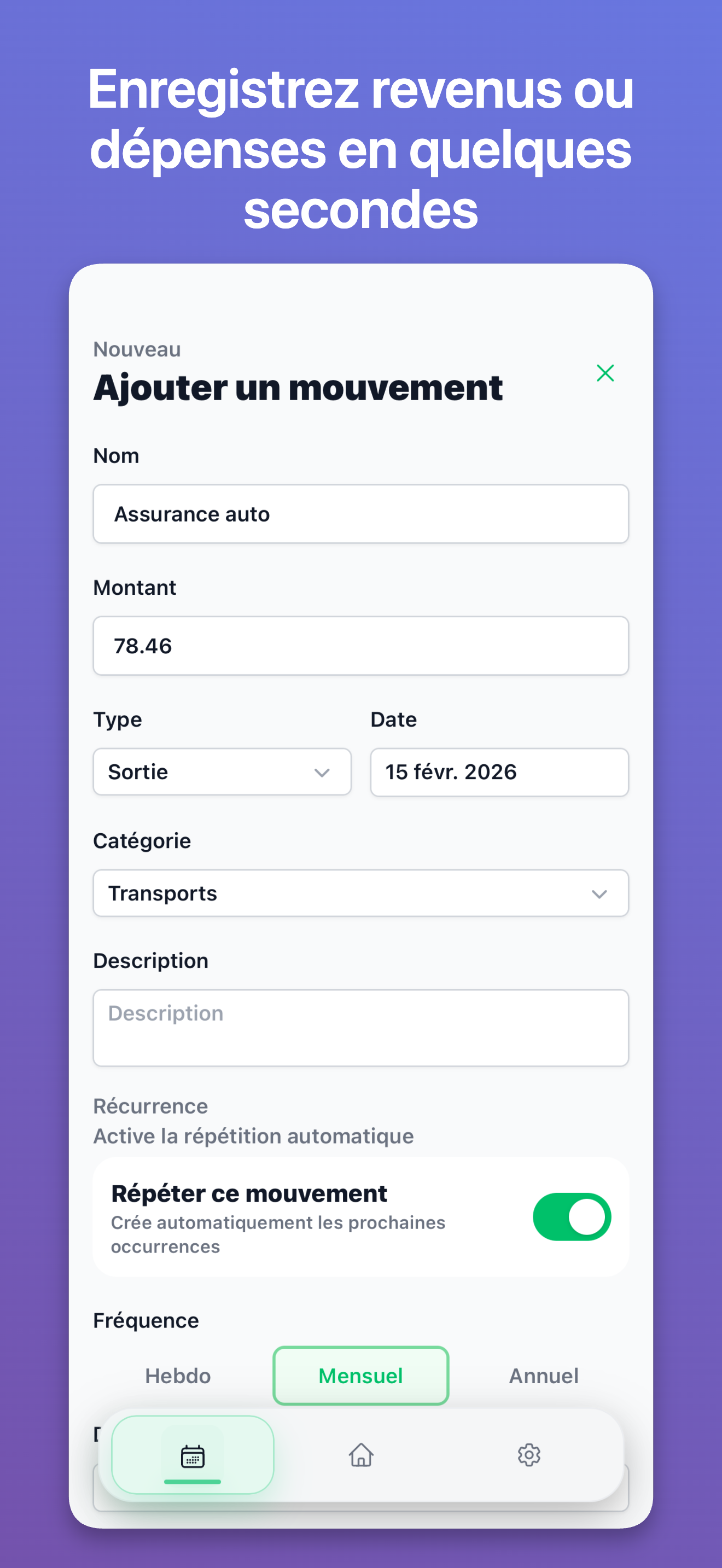Expand the Catégorie dropdown showing 'Transports'

360,893
